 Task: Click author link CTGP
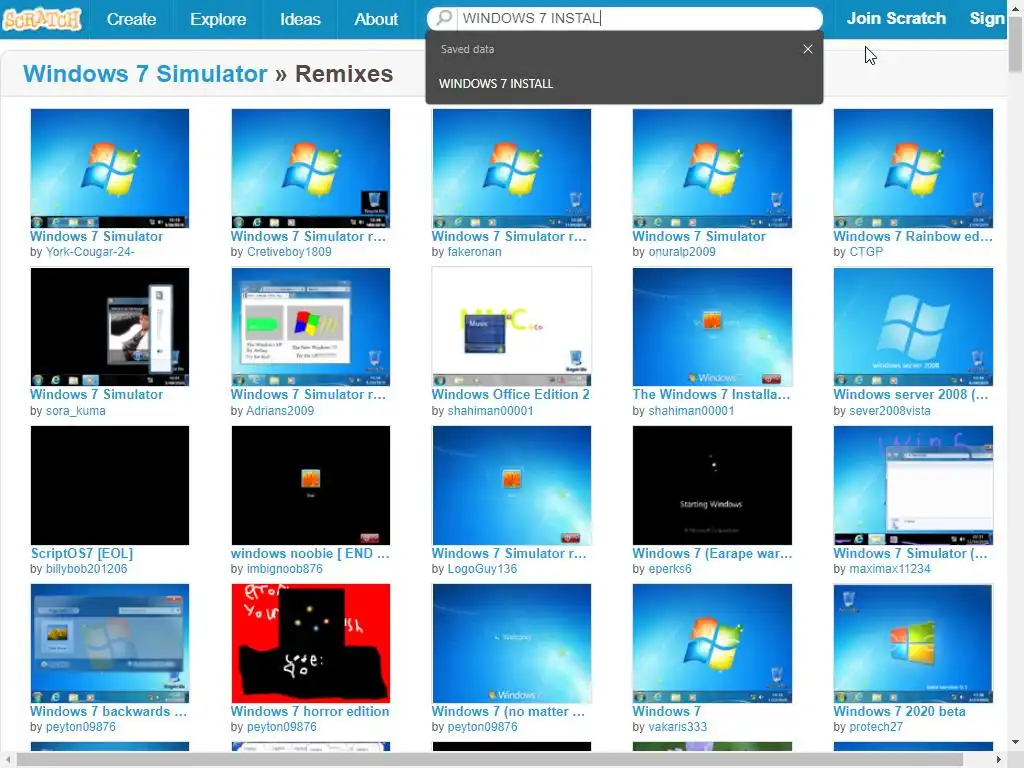(866, 252)
